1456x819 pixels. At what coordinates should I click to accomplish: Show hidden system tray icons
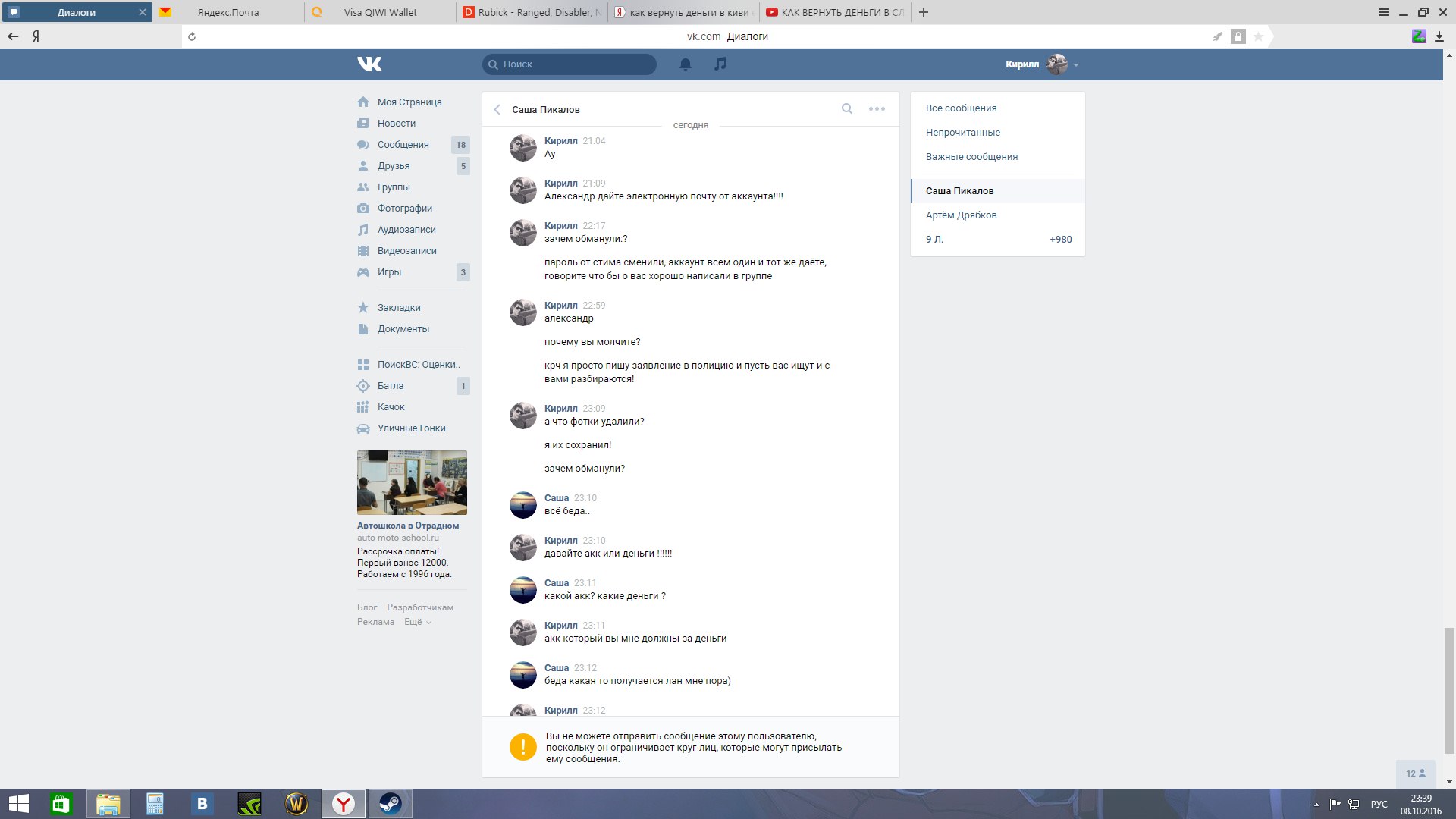[x=1316, y=804]
